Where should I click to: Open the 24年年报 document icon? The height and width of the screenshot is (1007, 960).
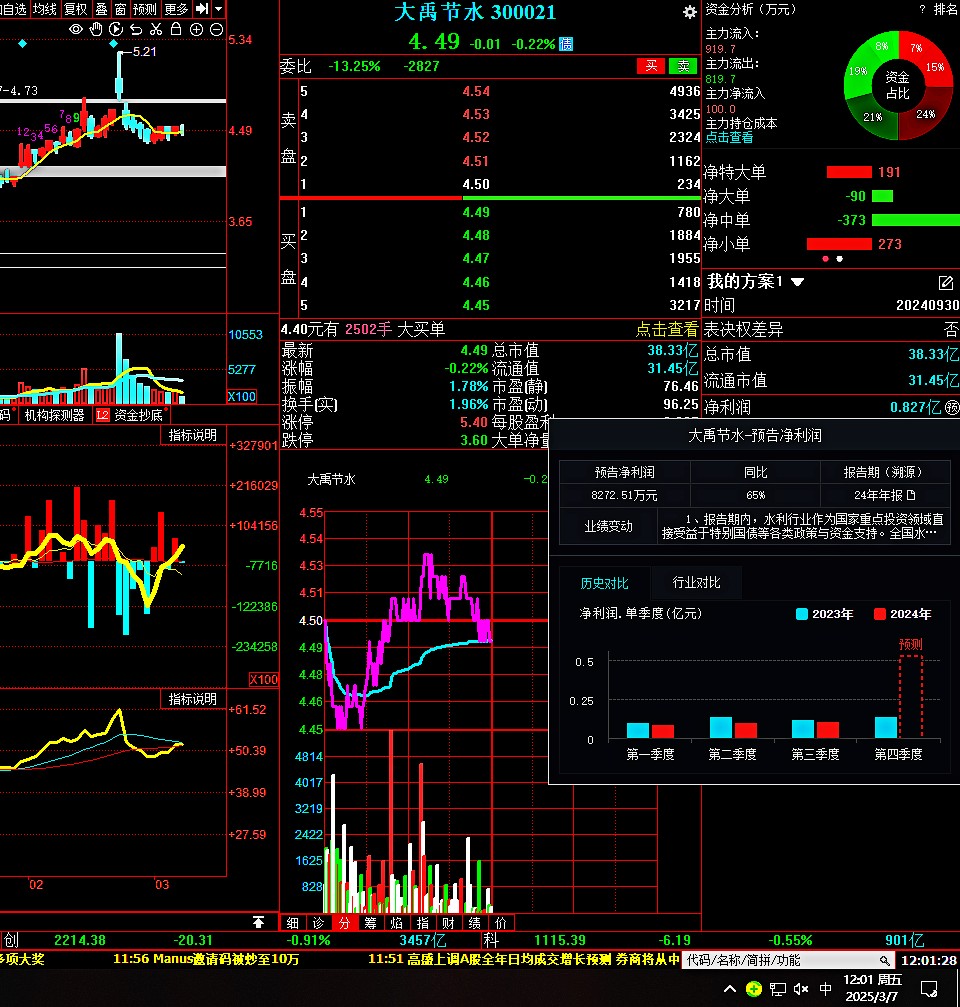[x=911, y=495]
